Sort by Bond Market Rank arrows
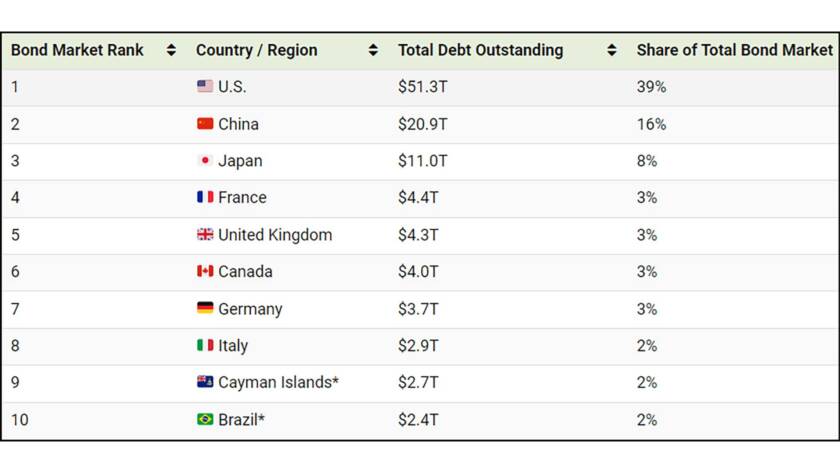This screenshot has height=473, width=840. click(x=171, y=50)
